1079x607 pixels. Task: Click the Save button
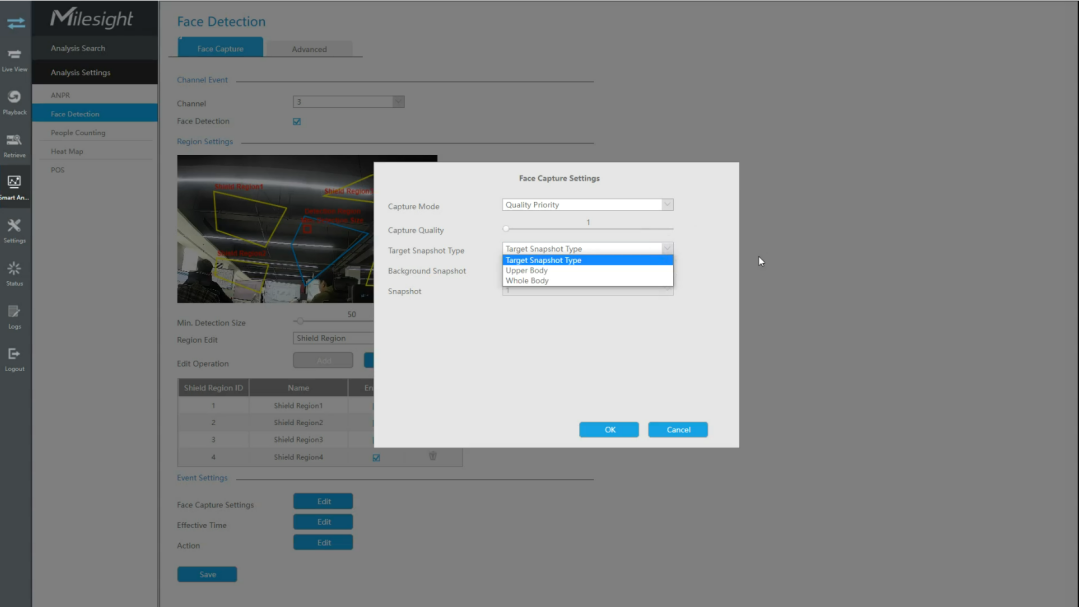pyautogui.click(x=207, y=574)
